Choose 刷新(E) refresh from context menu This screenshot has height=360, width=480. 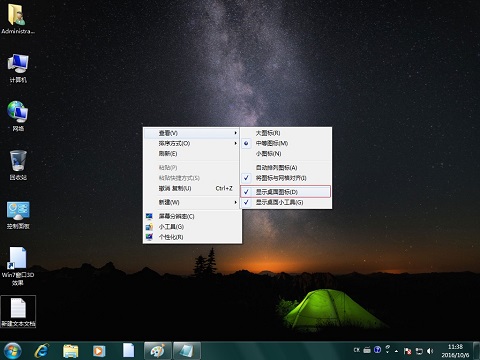pos(192,154)
